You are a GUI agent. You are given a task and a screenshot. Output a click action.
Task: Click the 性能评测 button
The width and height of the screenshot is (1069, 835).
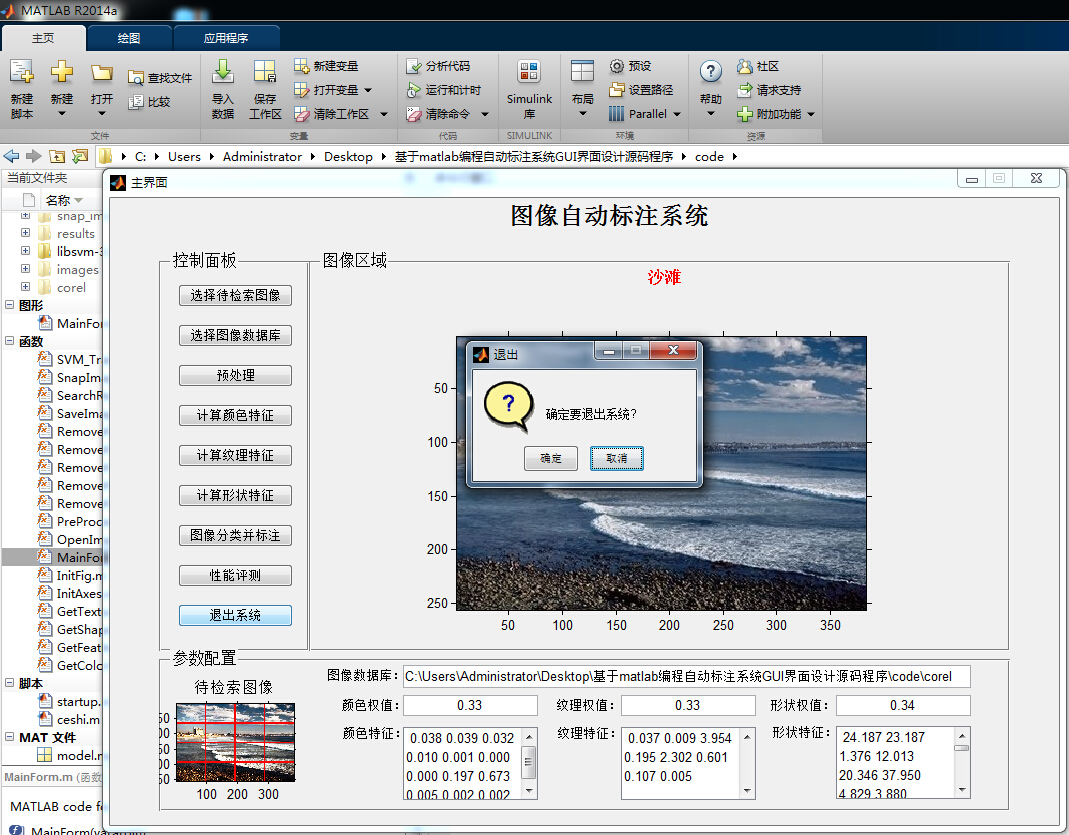coord(235,575)
